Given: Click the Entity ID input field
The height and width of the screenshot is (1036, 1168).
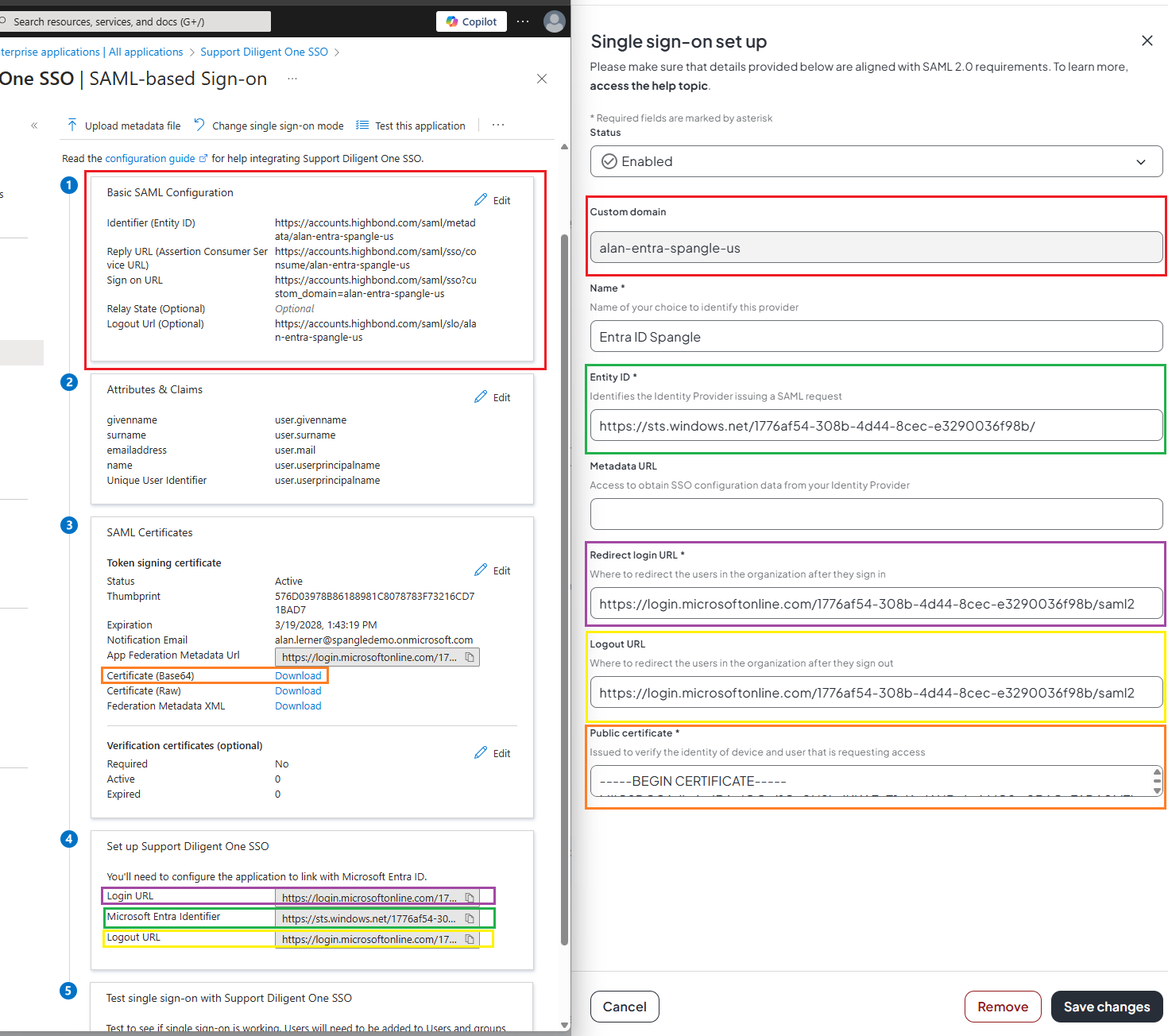Looking at the screenshot, I should [876, 426].
